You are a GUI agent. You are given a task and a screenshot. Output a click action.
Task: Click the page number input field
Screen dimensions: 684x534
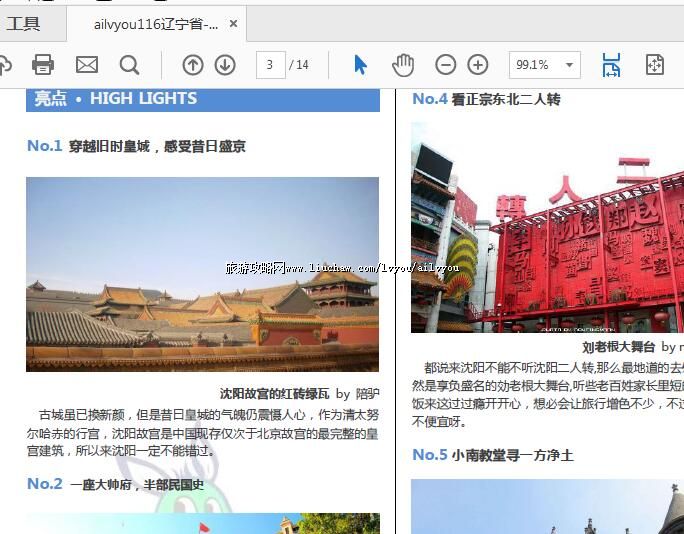(270, 65)
